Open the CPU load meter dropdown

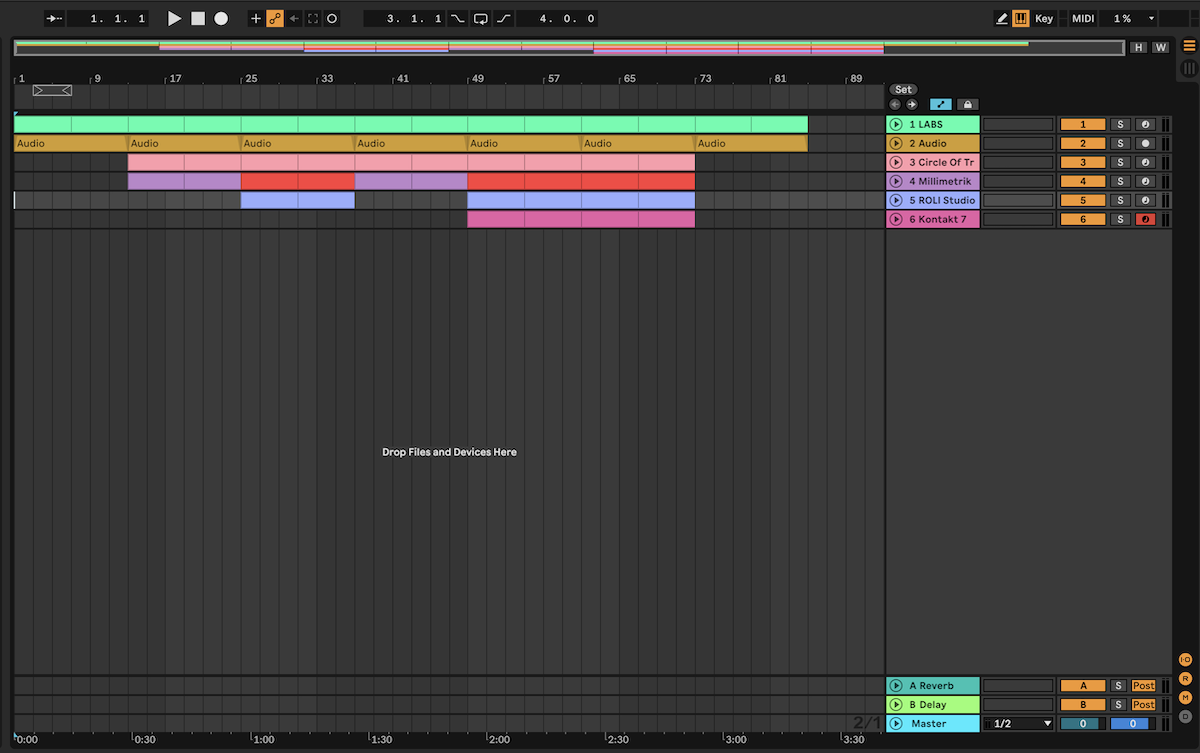click(1130, 18)
